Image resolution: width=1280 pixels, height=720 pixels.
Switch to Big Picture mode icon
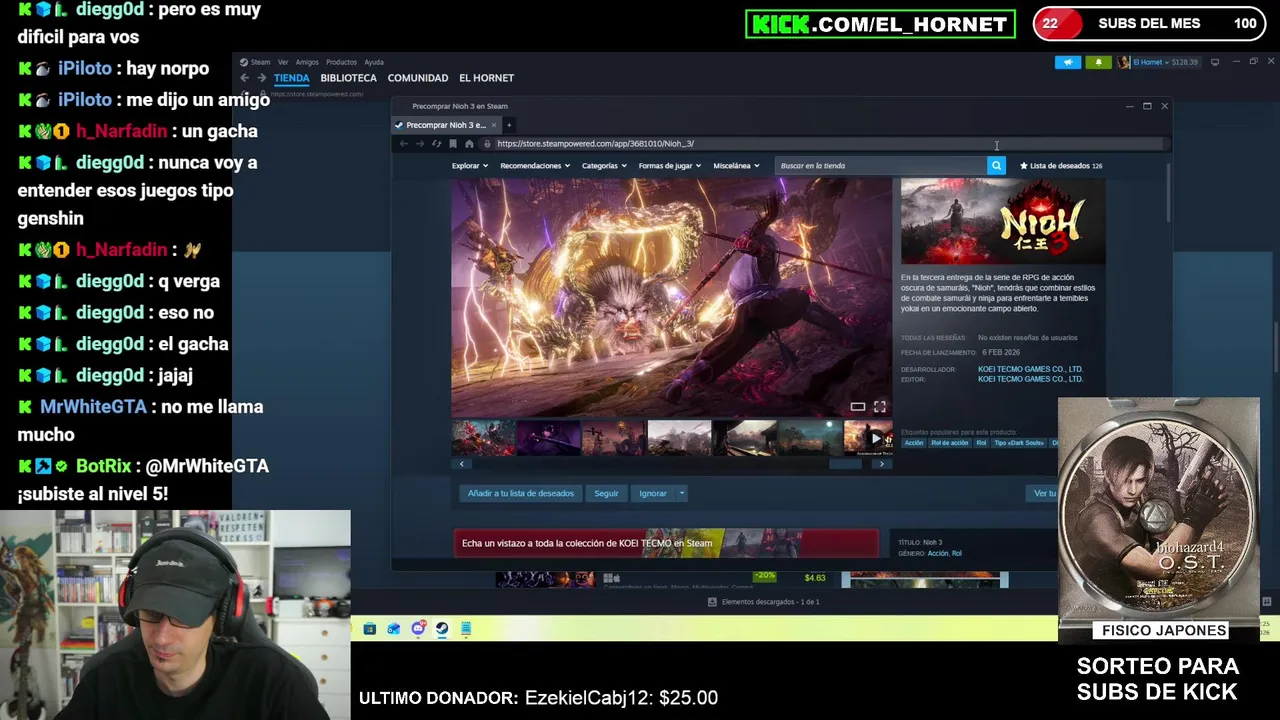pyautogui.click(x=1215, y=62)
